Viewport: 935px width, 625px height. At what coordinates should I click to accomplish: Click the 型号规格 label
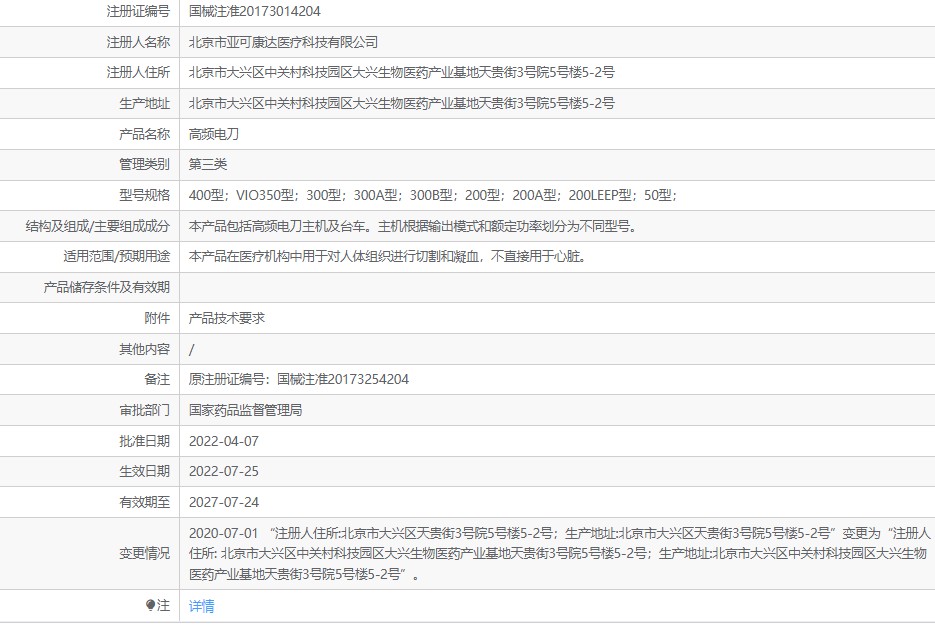[x=145, y=196]
